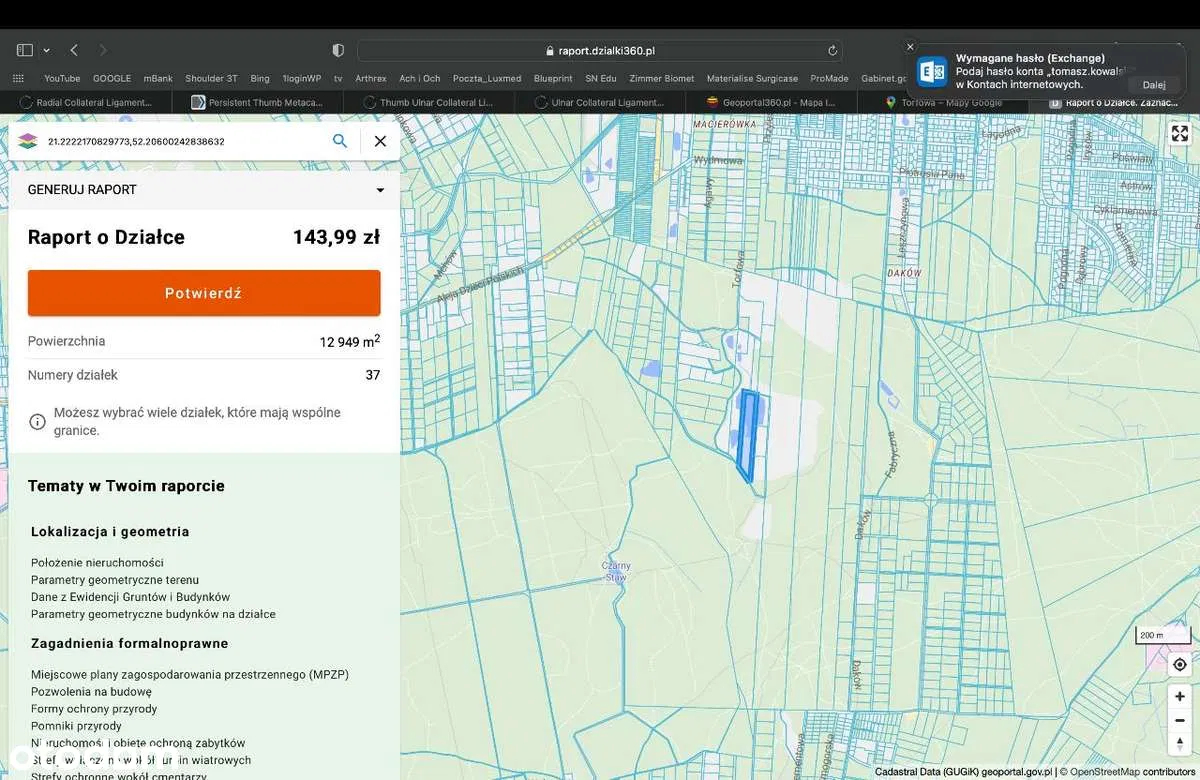Image resolution: width=1200 pixels, height=780 pixels.
Task: Center map on my location
Action: tap(1180, 665)
